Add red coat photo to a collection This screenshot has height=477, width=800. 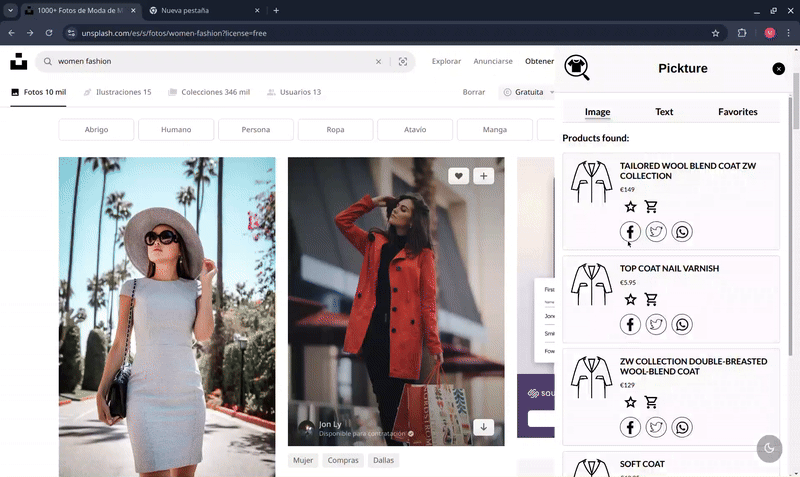[x=484, y=176]
